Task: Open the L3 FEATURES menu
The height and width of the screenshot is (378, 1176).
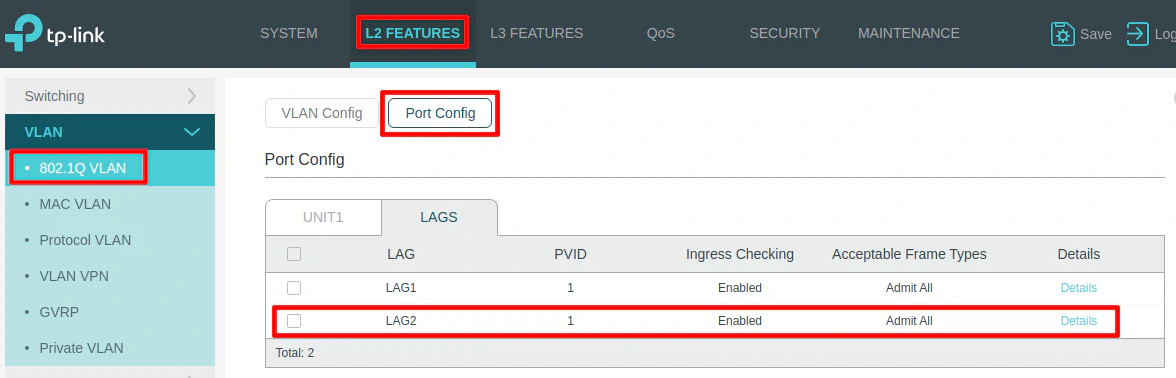Action: pyautogui.click(x=536, y=34)
